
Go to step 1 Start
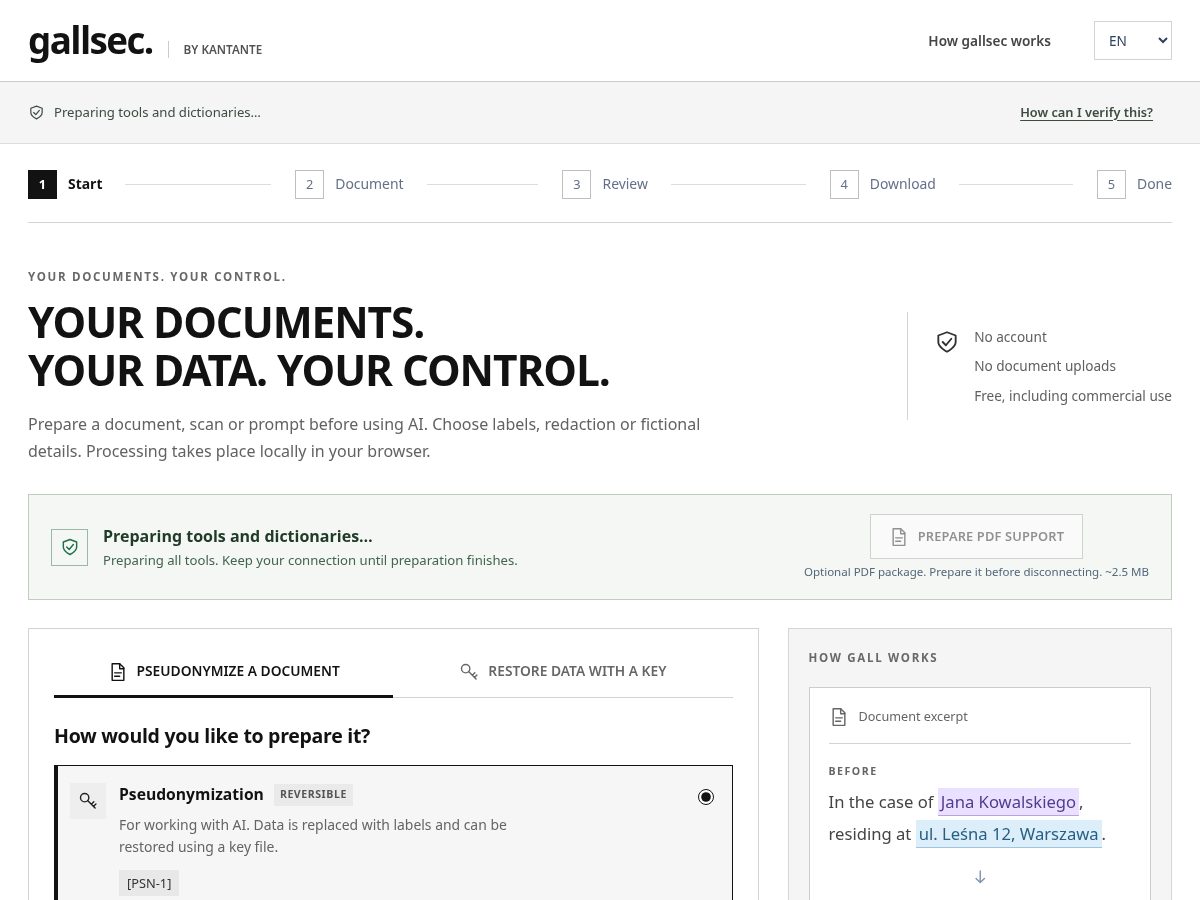66,184
